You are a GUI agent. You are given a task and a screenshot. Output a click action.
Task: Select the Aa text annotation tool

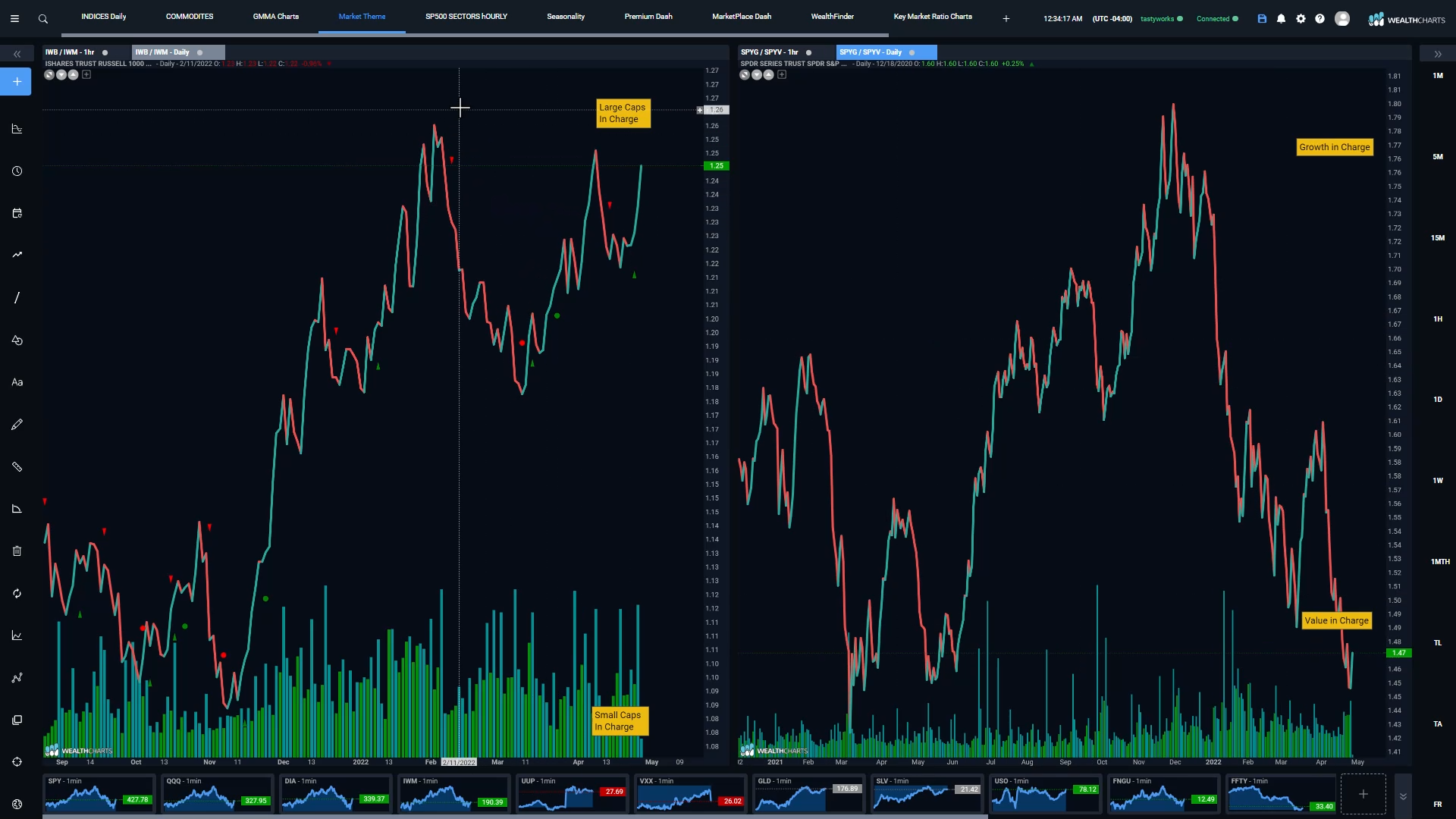pyautogui.click(x=17, y=382)
